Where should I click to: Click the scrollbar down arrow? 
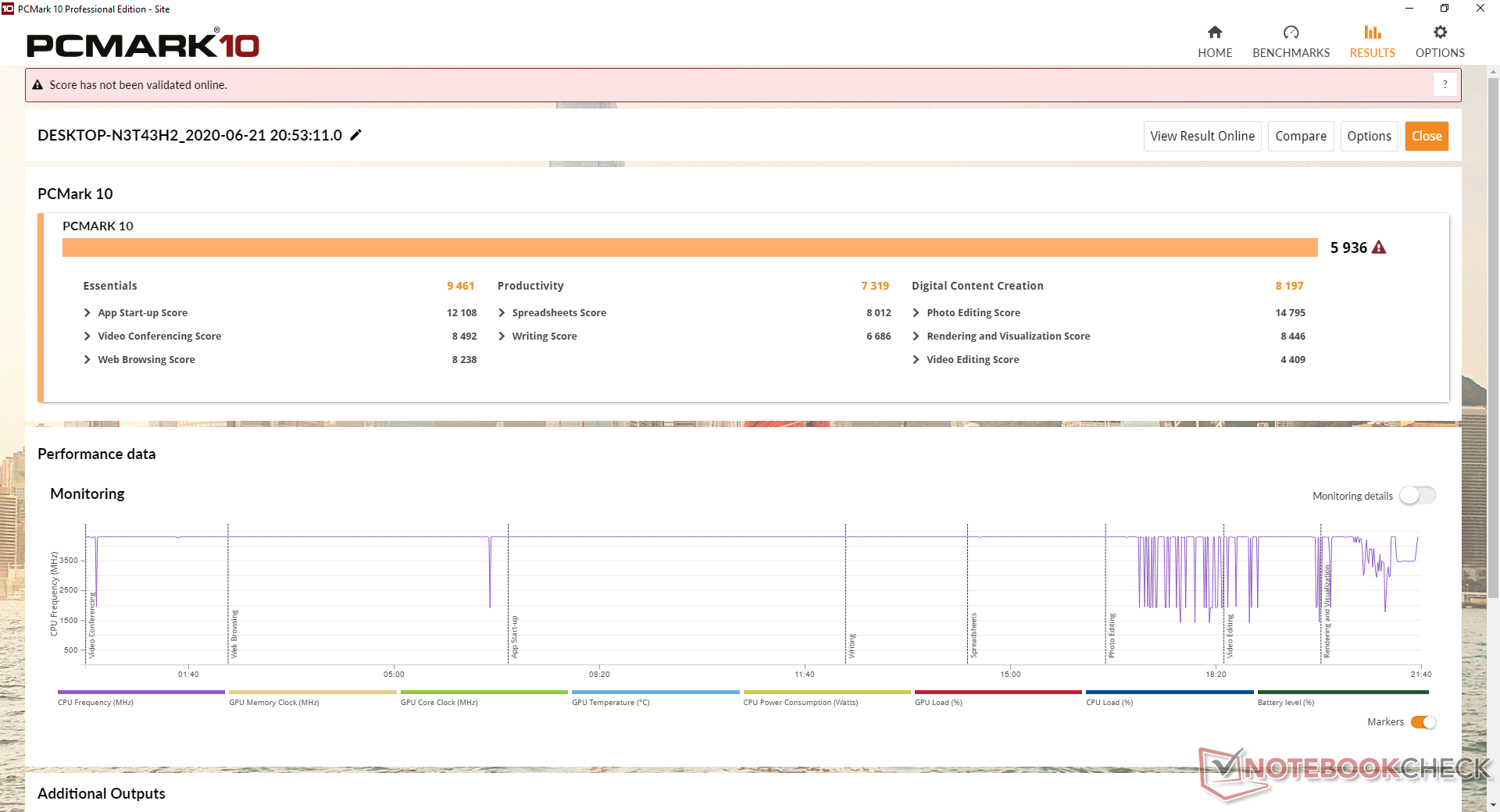click(1493, 805)
